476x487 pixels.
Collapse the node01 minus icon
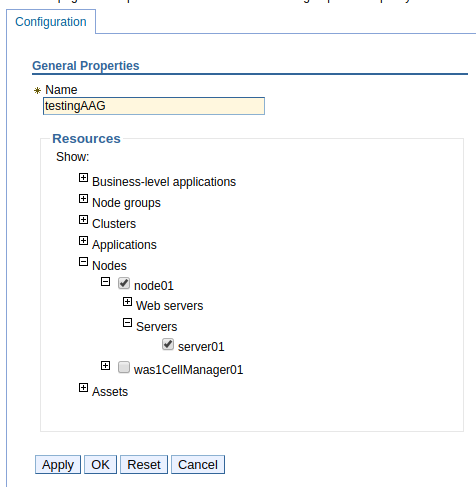coord(105,282)
